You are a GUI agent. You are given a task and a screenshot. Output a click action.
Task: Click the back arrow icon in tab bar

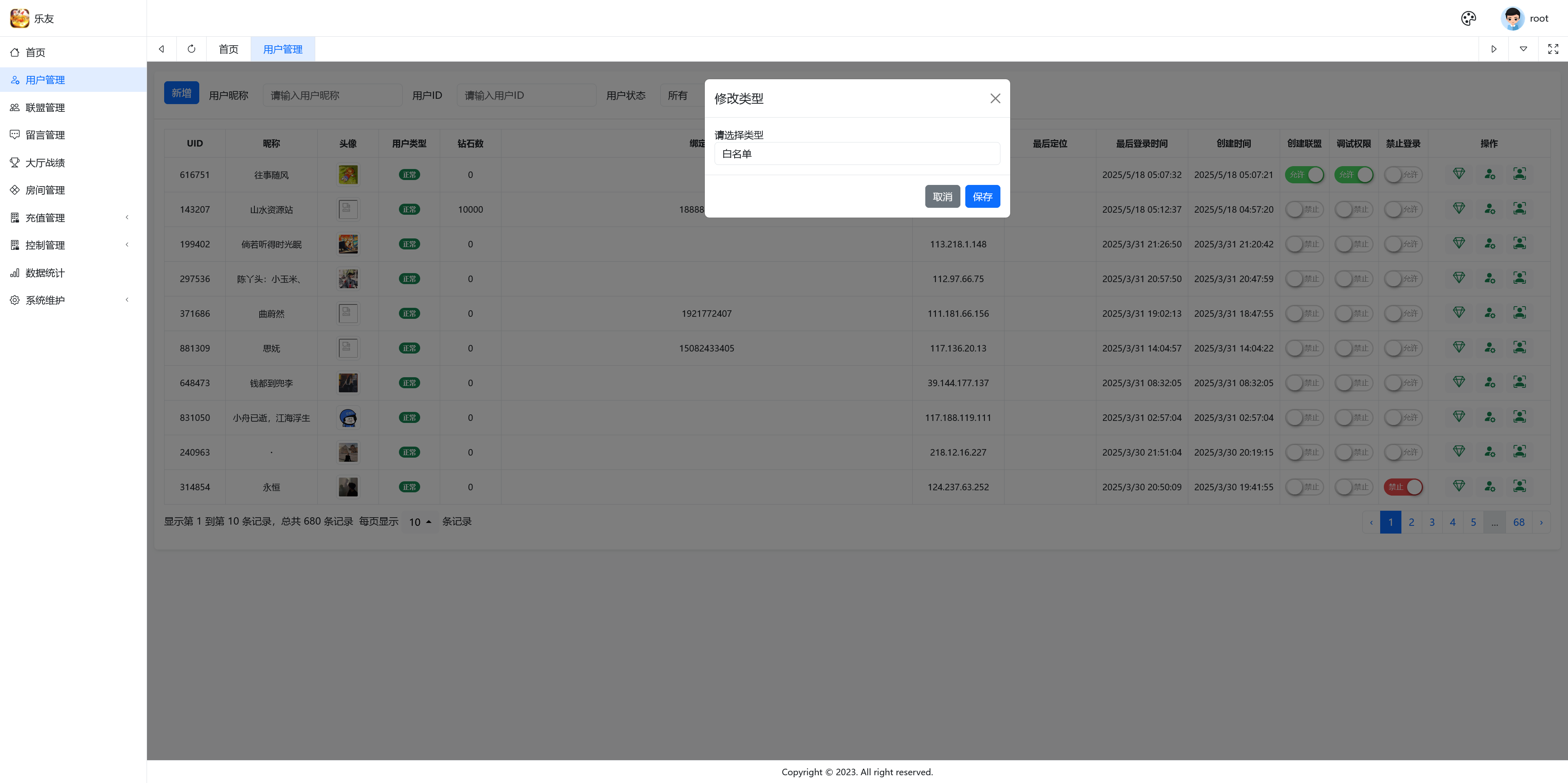pos(161,49)
